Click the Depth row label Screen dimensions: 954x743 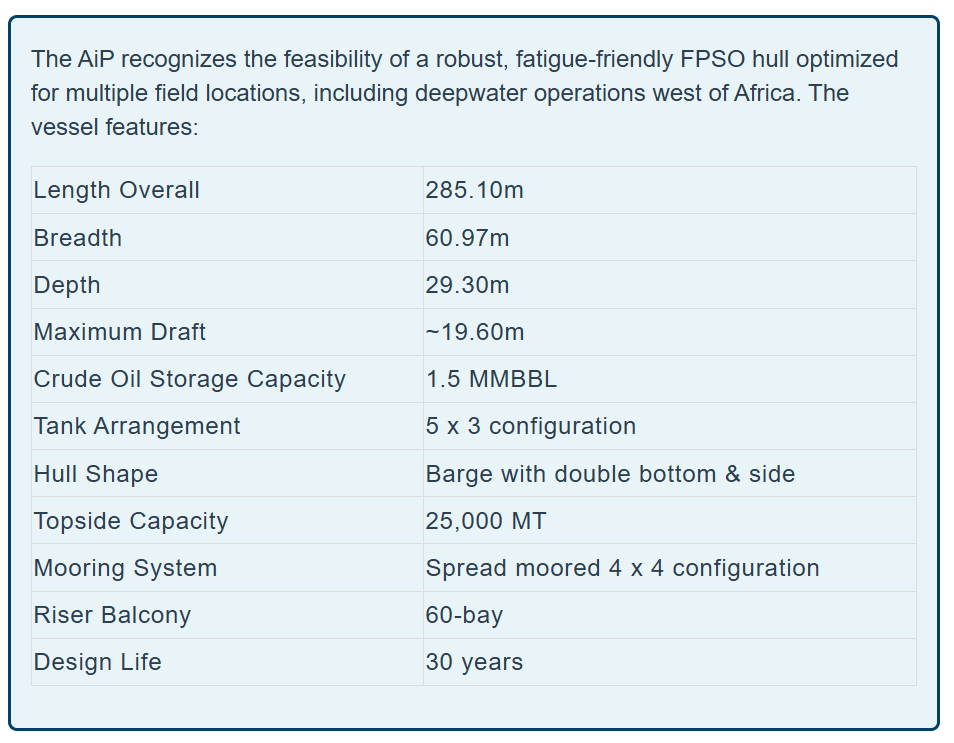point(67,285)
